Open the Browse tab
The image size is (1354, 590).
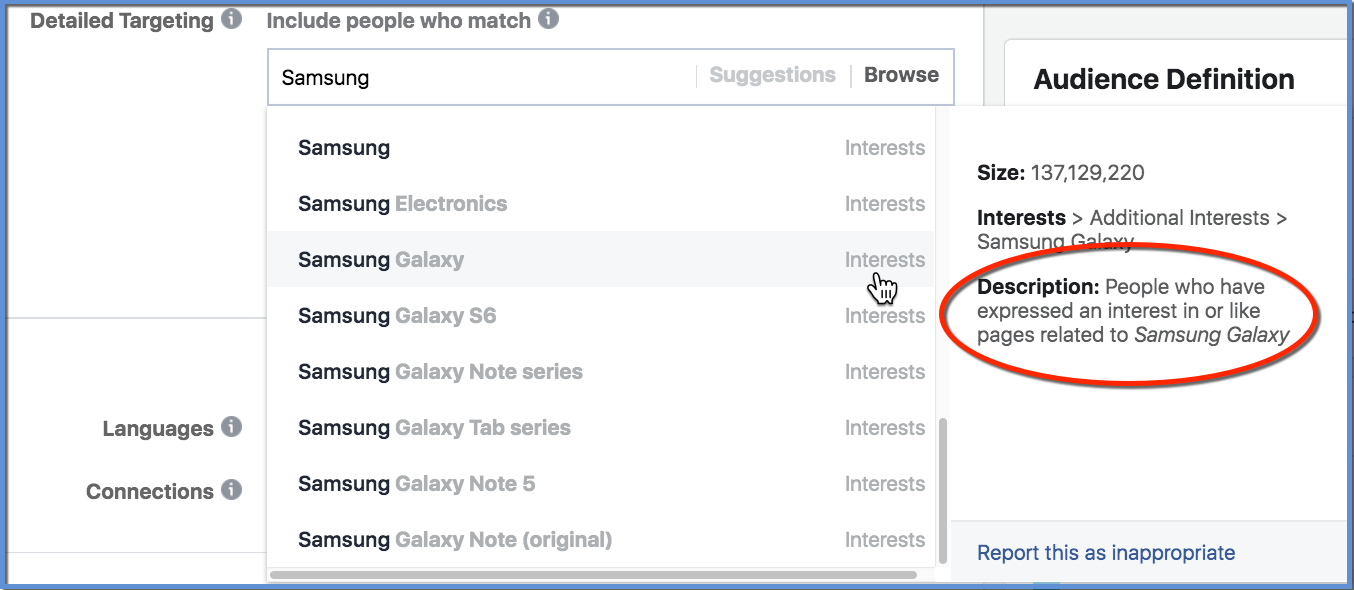pos(901,75)
